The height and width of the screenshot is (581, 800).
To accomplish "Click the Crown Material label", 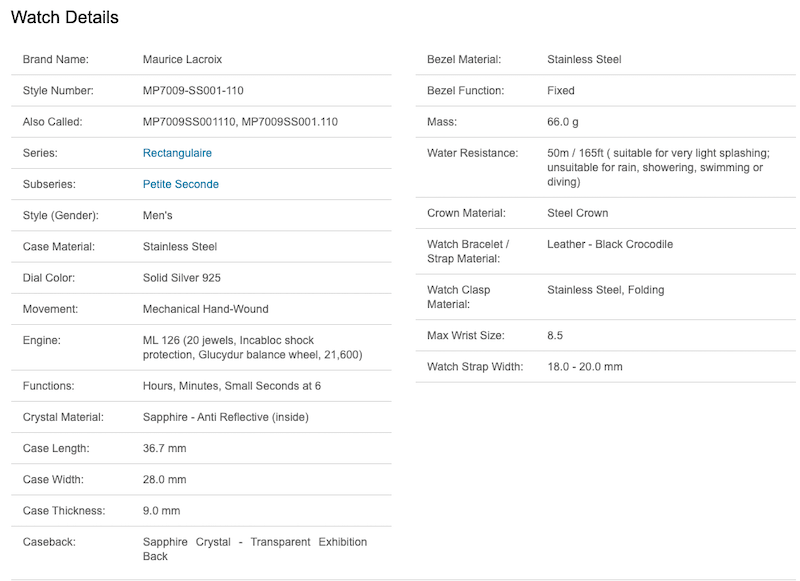I will tap(466, 213).
